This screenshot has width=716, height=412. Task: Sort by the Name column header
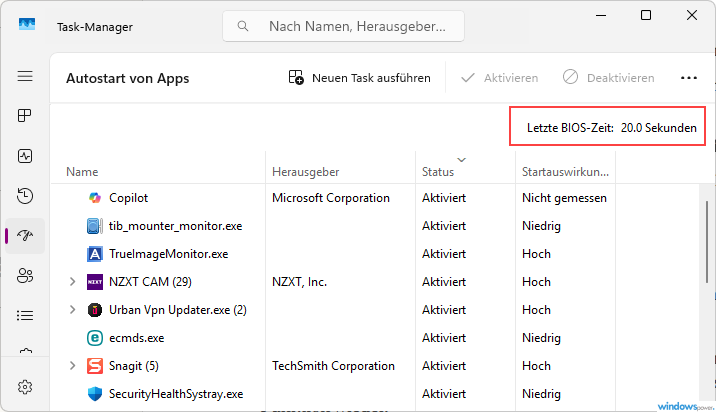82,172
